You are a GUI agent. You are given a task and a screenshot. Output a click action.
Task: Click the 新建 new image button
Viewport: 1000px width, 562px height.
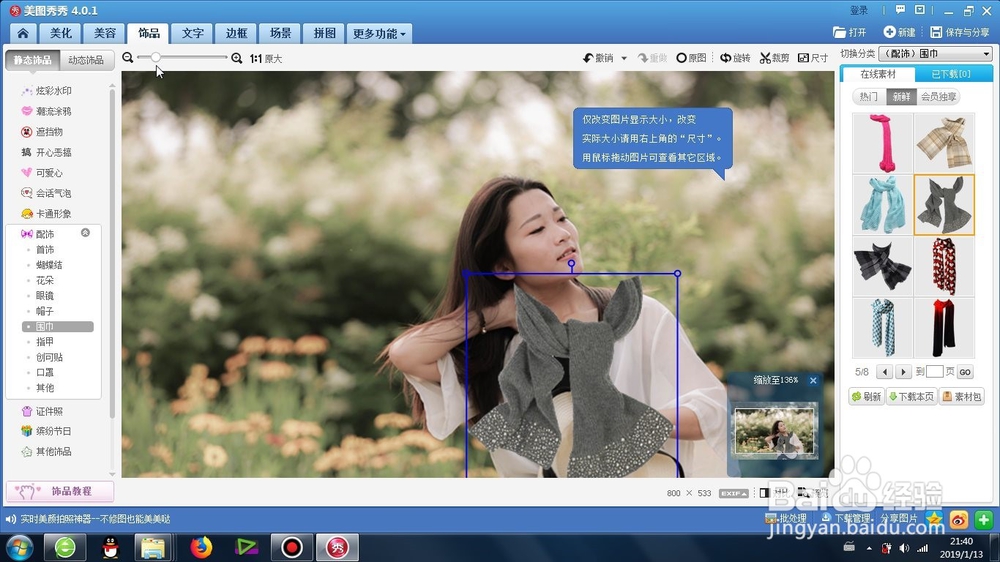pyautogui.click(x=899, y=32)
